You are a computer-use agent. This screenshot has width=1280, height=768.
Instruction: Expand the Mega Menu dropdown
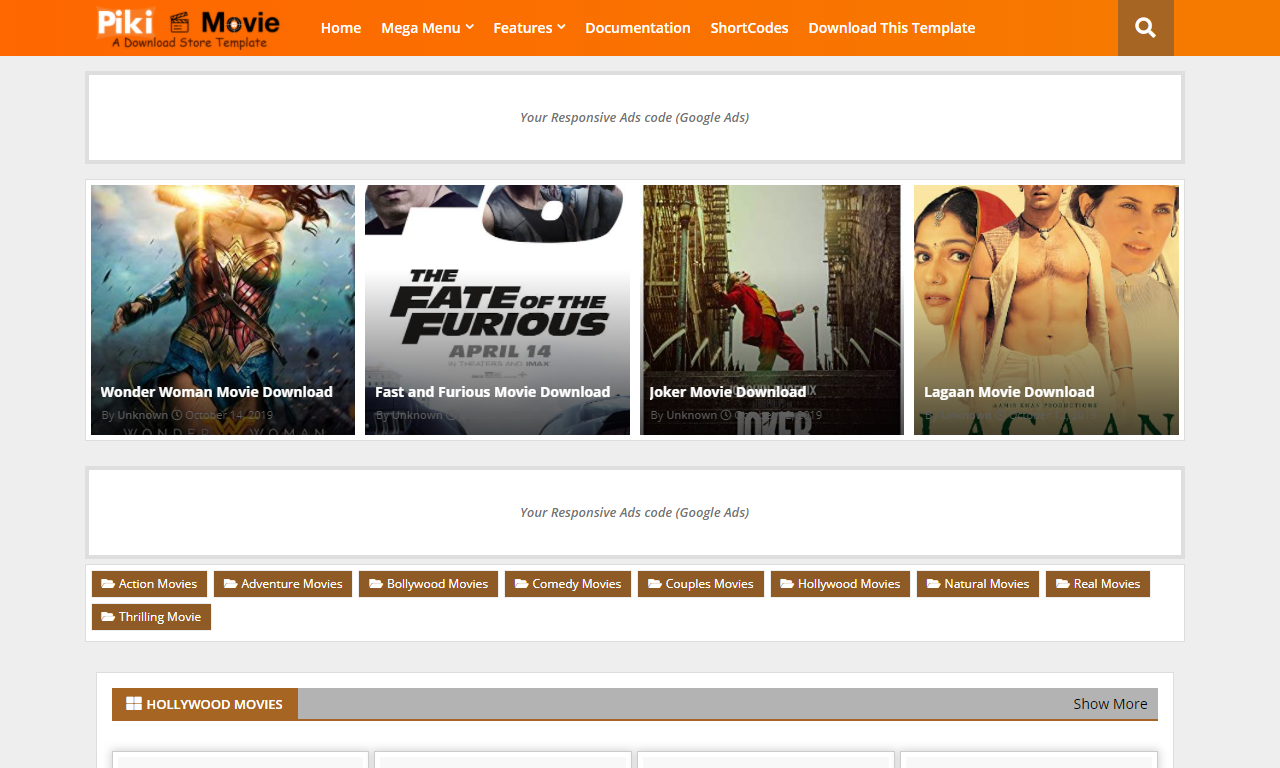427,28
